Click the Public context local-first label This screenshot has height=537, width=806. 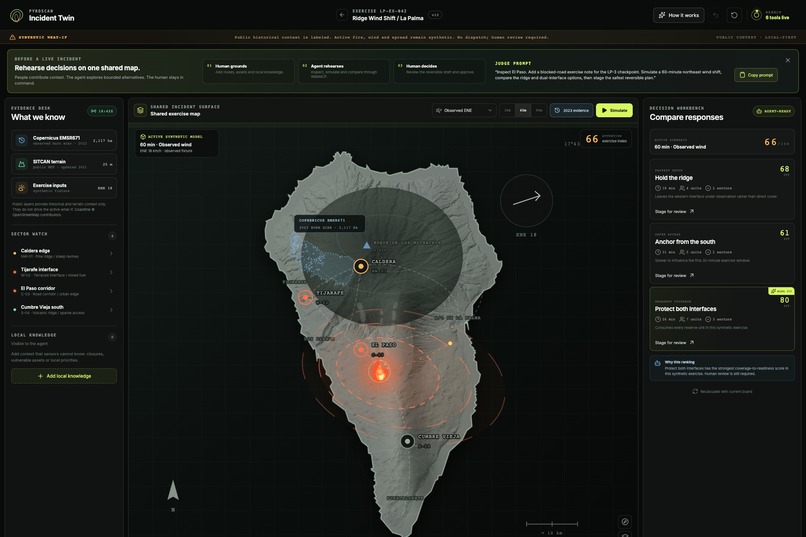(756, 38)
